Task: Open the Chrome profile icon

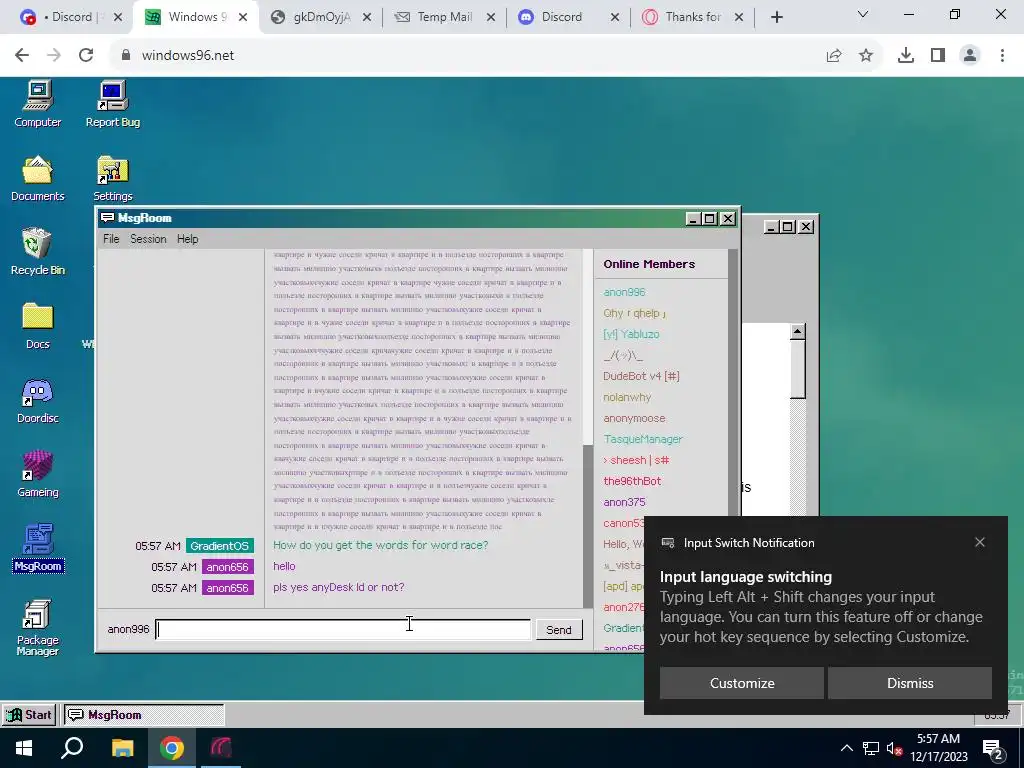Action: pos(970,56)
